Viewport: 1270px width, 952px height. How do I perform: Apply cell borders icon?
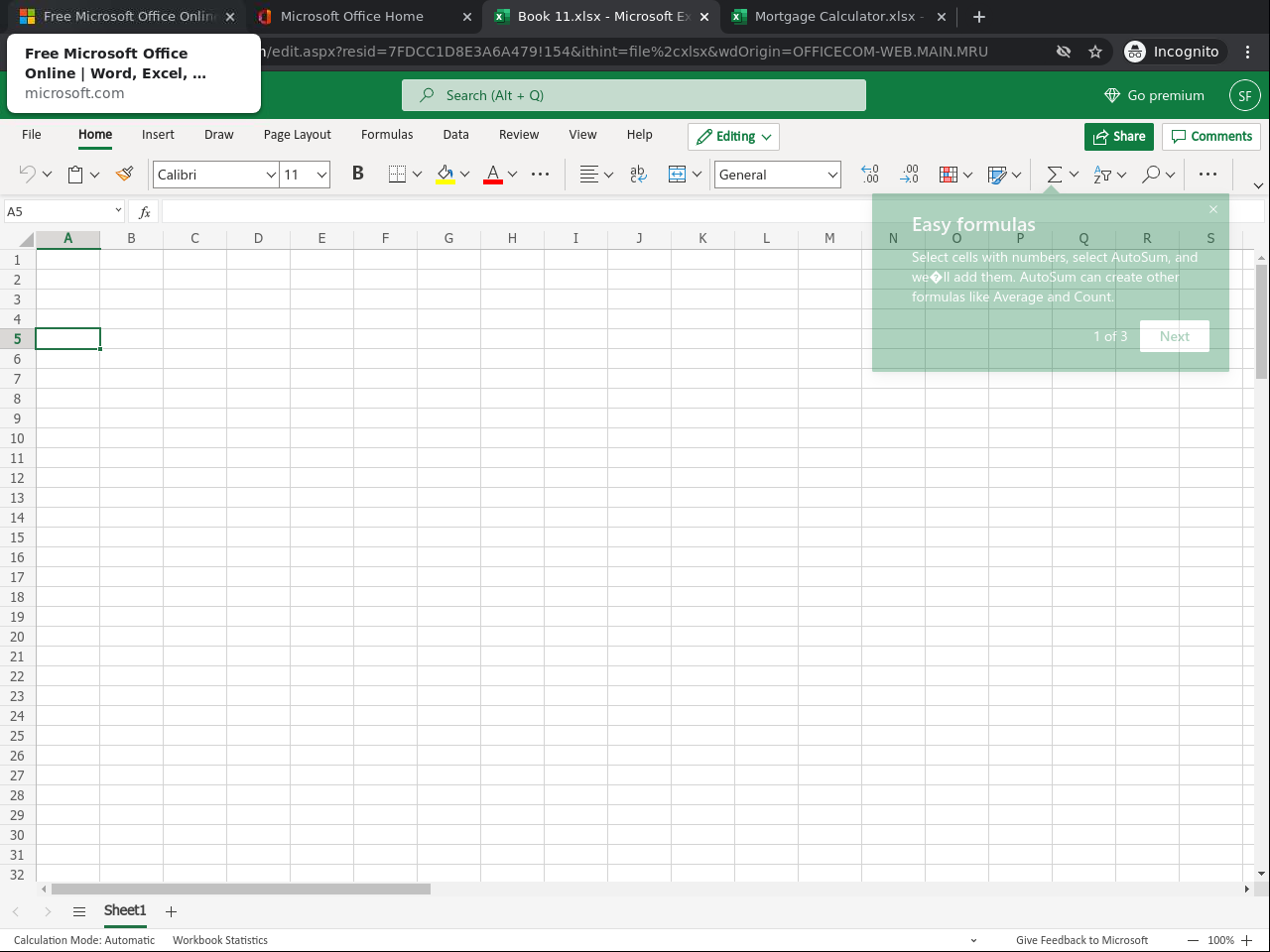click(397, 175)
